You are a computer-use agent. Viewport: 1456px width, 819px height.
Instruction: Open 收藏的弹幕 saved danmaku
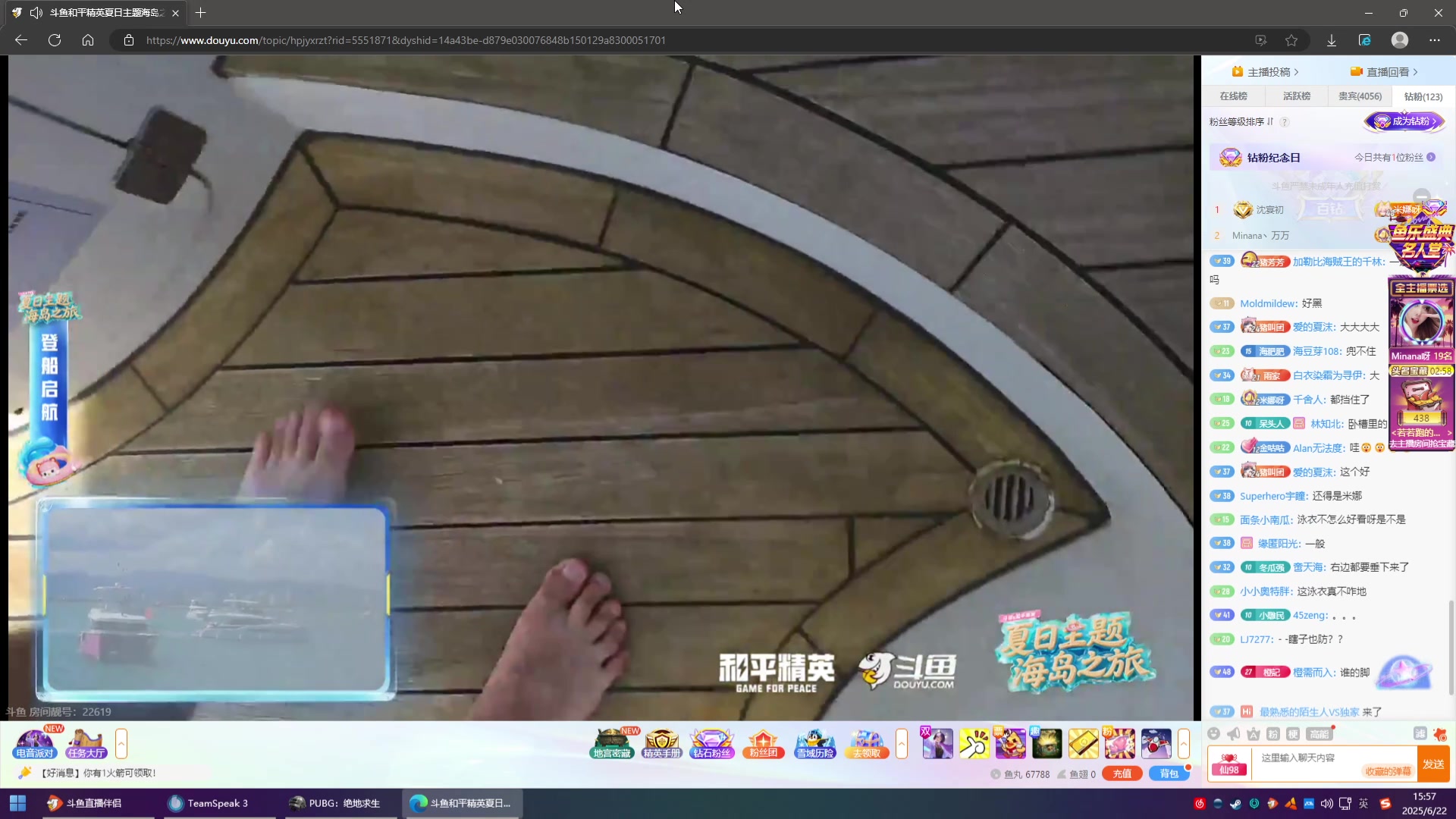(1389, 771)
